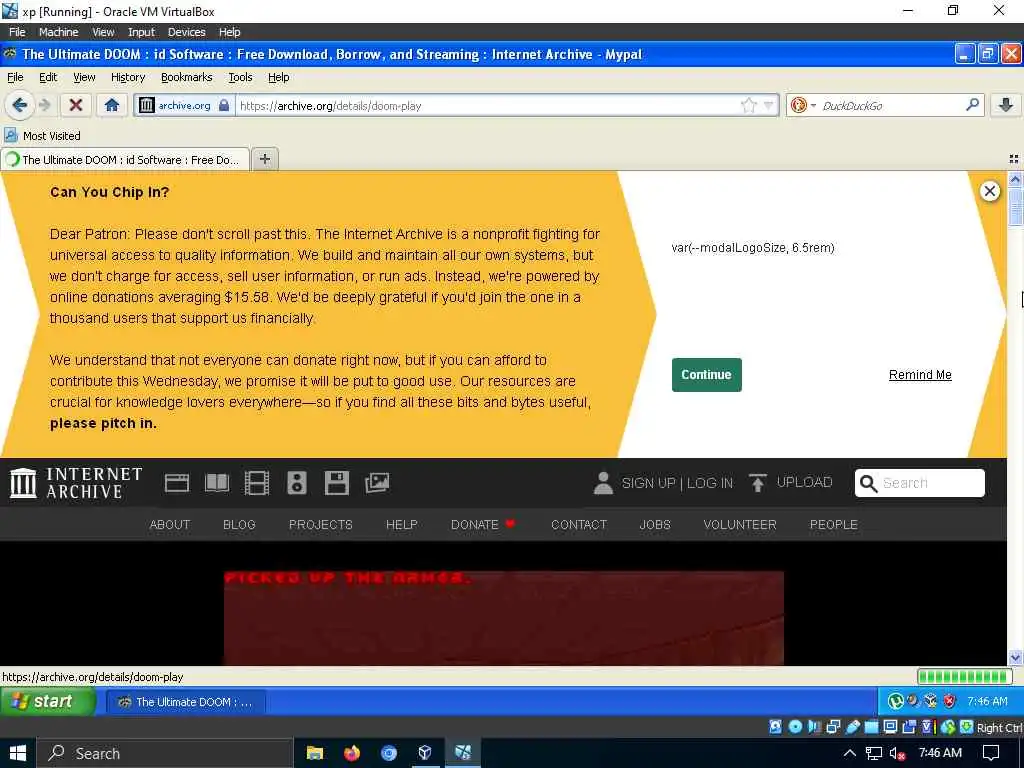
Task: Open VirtualBox Input menu
Action: click(x=141, y=32)
